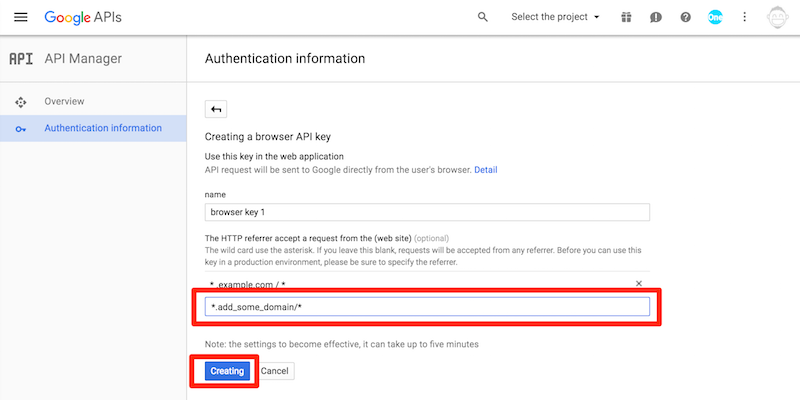Image resolution: width=800 pixels, height=400 pixels.
Task: Expand the Select the project dropdown
Action: pos(556,17)
